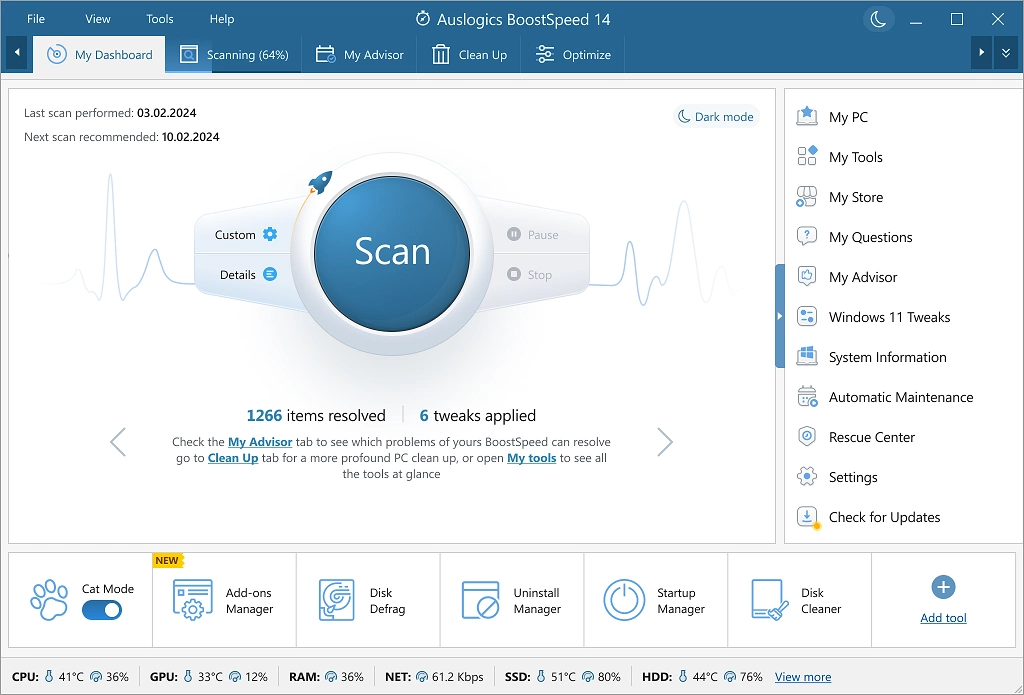Viewport: 1024px width, 695px height.
Task: Open the Disk Defrag tool icon
Action: (x=336, y=600)
